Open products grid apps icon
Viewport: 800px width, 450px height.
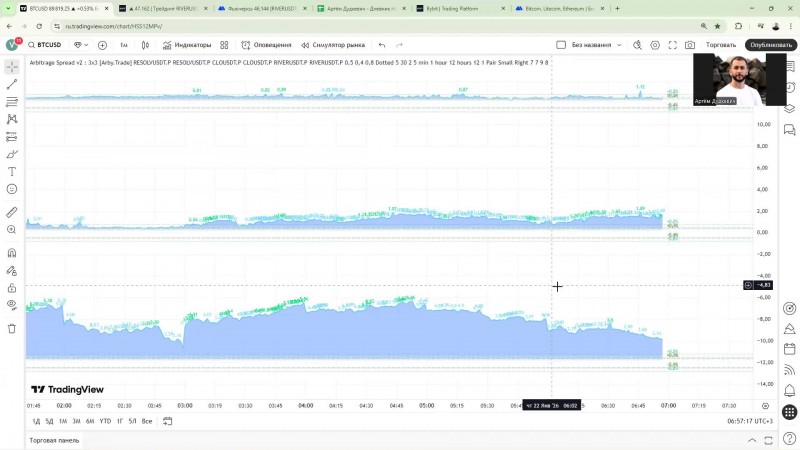click(x=789, y=412)
